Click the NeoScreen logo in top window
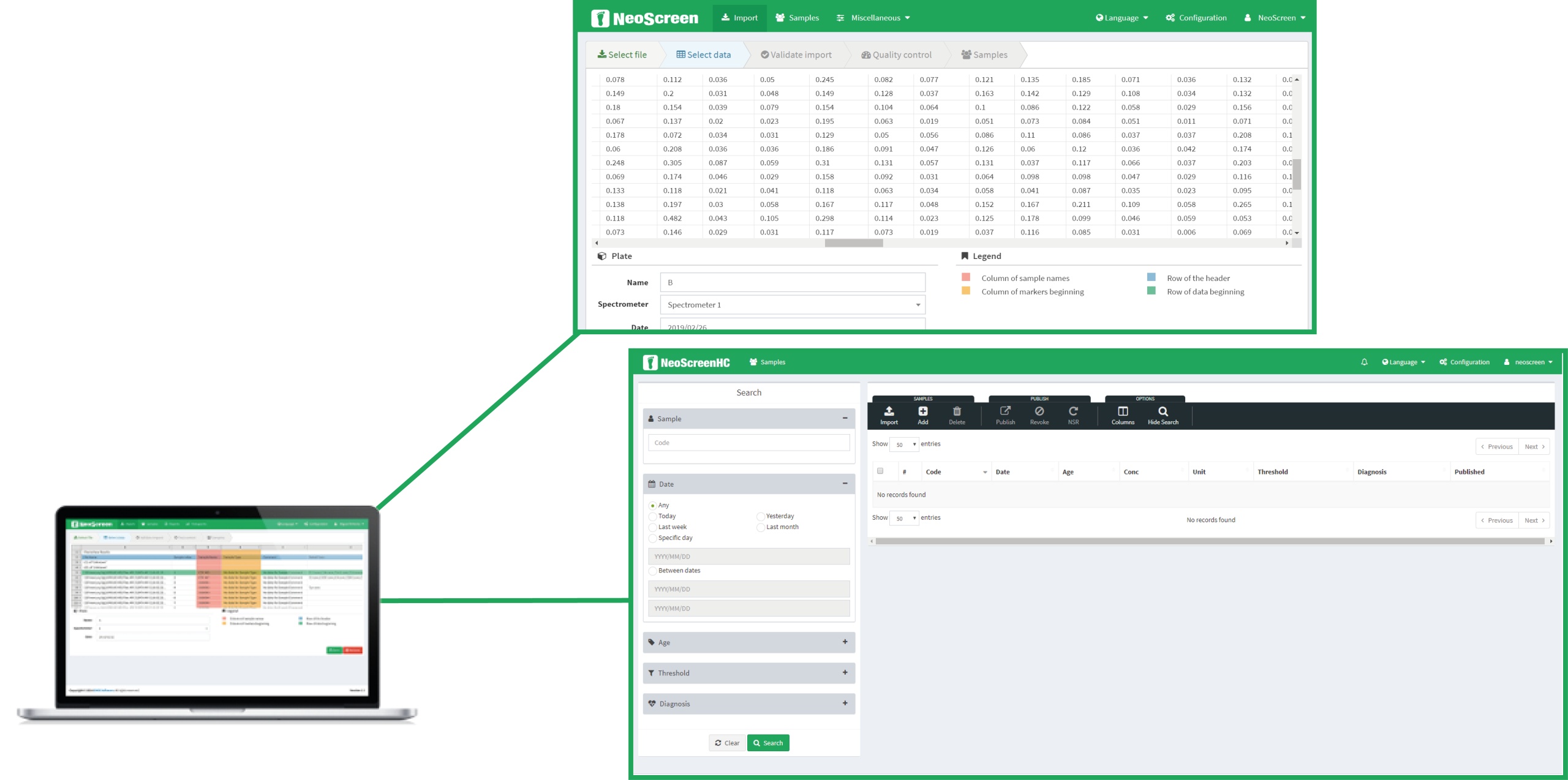The width and height of the screenshot is (1568, 780). point(644,18)
